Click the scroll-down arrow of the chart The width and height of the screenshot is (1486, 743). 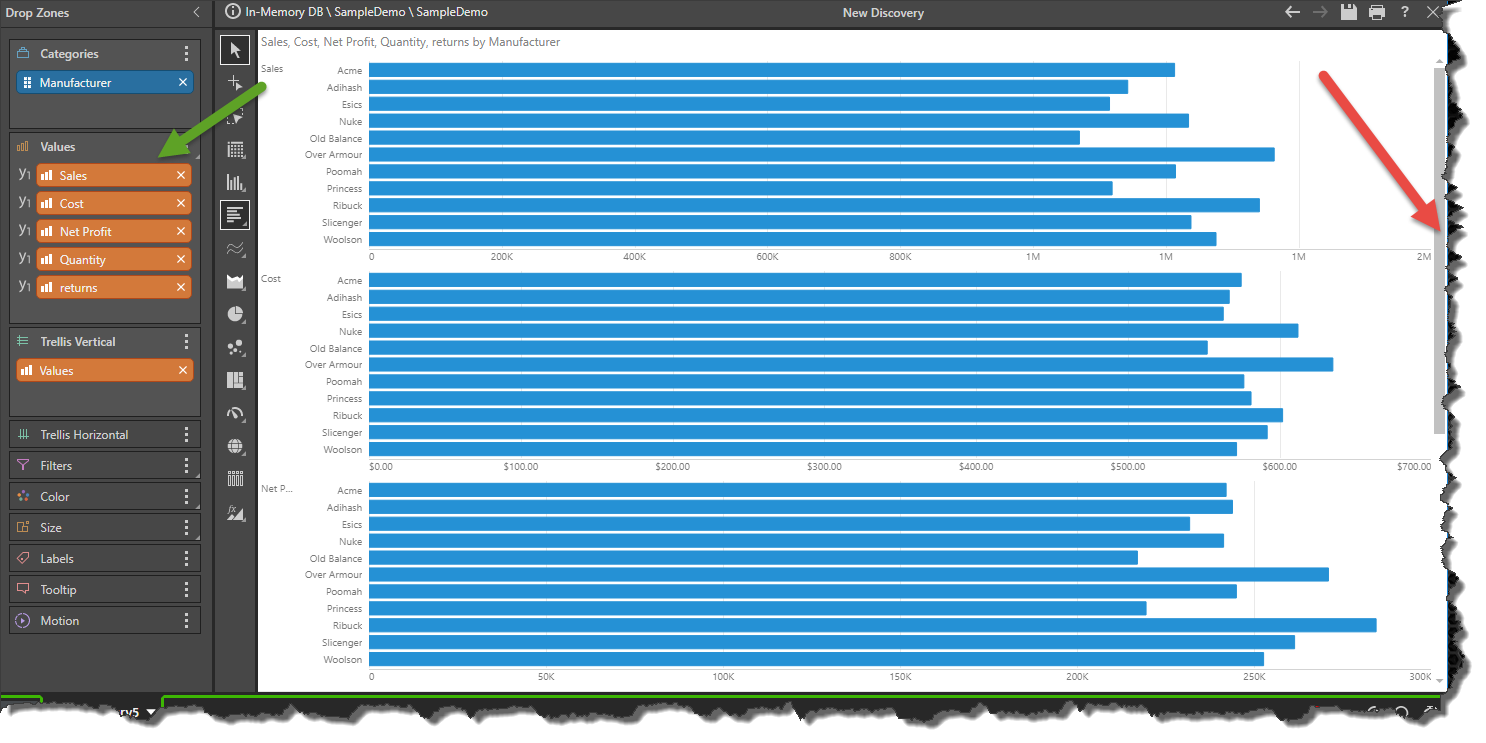tap(1439, 680)
